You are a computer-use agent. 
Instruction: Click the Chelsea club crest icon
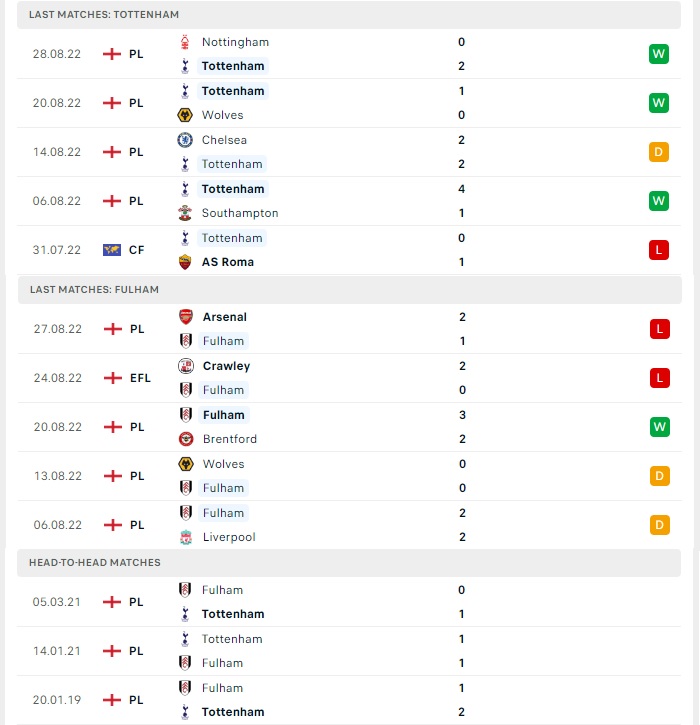pos(185,140)
